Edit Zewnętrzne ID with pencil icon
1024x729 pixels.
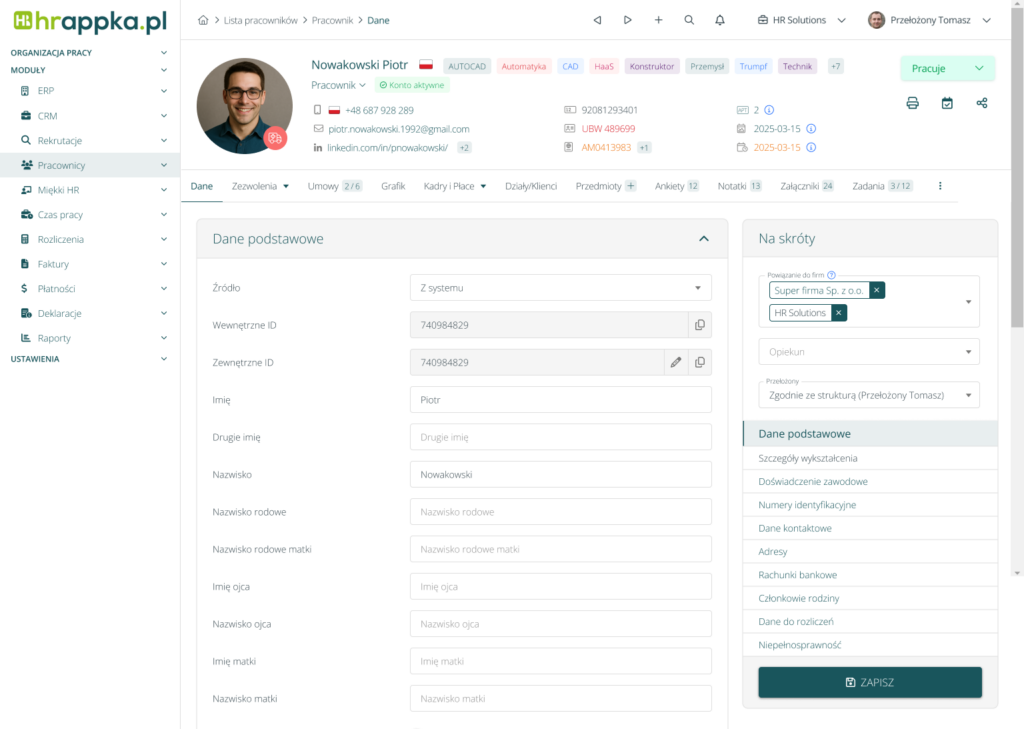(x=676, y=362)
